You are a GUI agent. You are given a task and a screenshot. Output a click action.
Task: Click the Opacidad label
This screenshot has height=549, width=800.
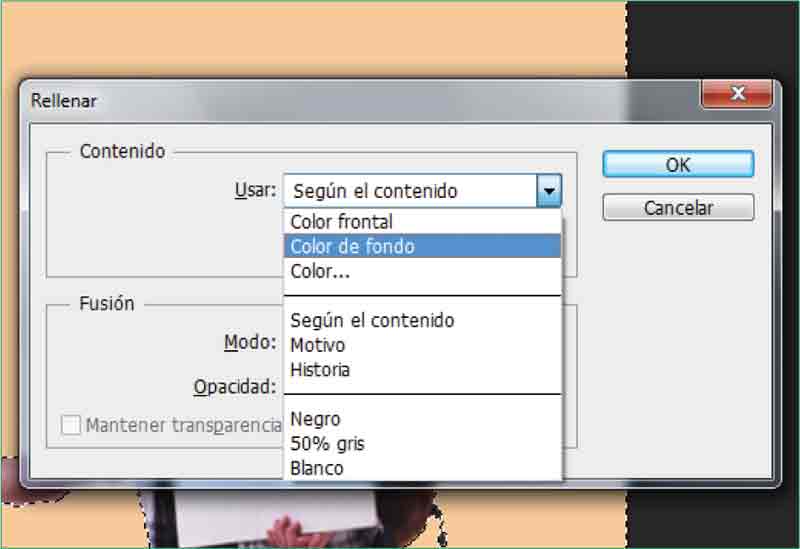tap(234, 386)
